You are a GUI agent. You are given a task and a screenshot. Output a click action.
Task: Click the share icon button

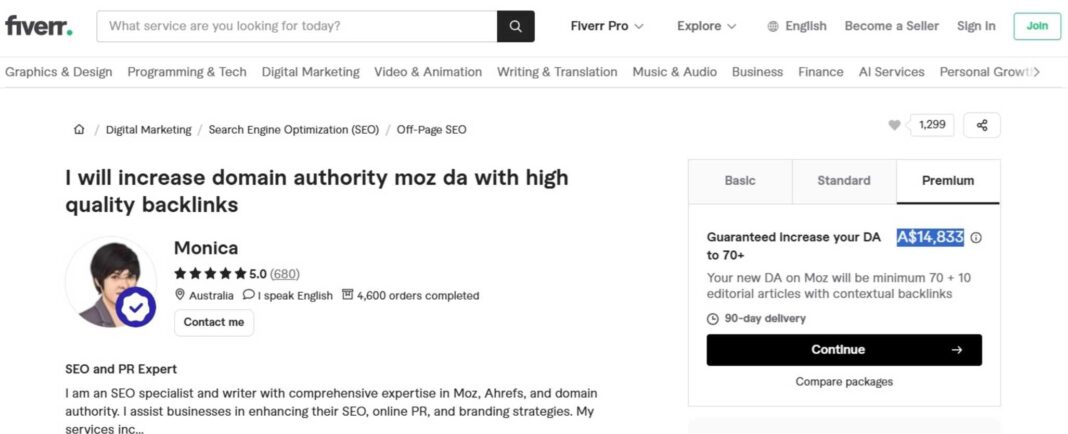point(982,125)
